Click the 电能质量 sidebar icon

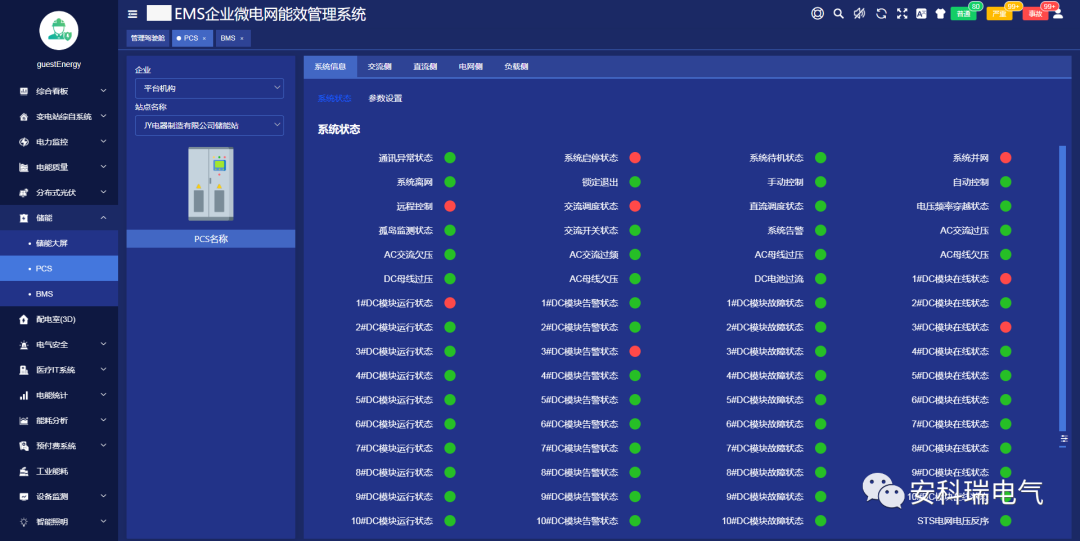(x=23, y=167)
